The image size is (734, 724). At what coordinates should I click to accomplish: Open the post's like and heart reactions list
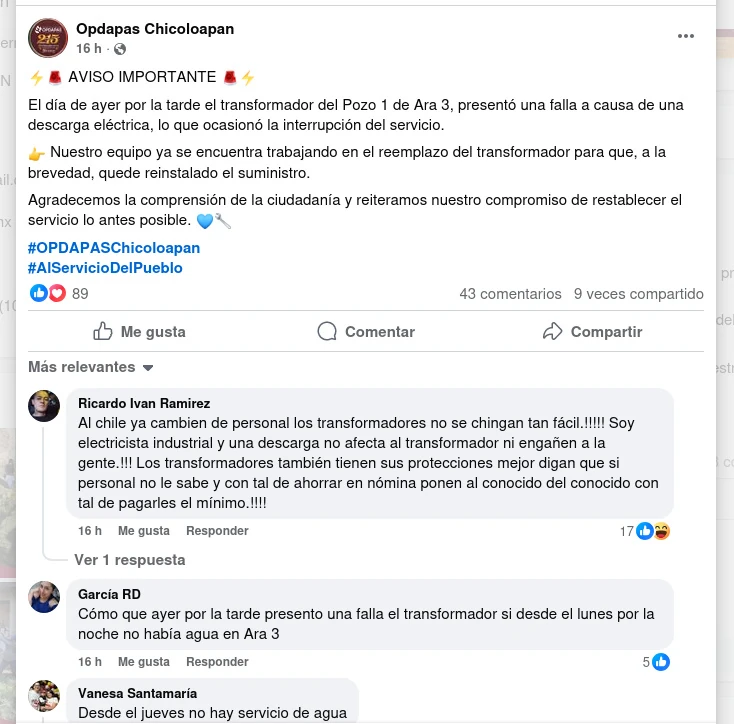(x=59, y=293)
